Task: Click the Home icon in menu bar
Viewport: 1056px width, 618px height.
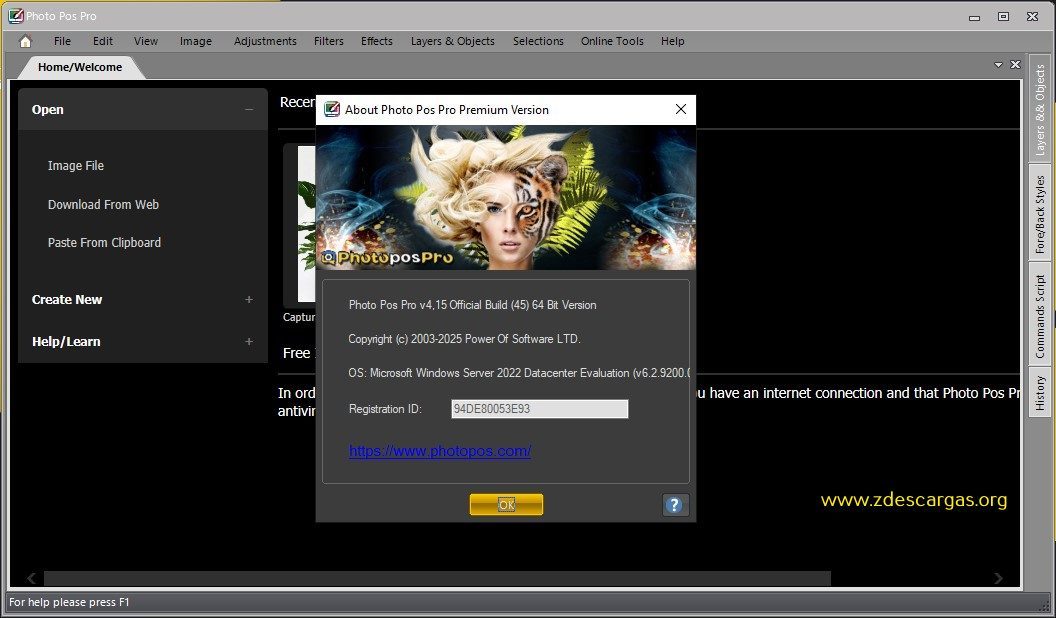Action: coord(25,41)
